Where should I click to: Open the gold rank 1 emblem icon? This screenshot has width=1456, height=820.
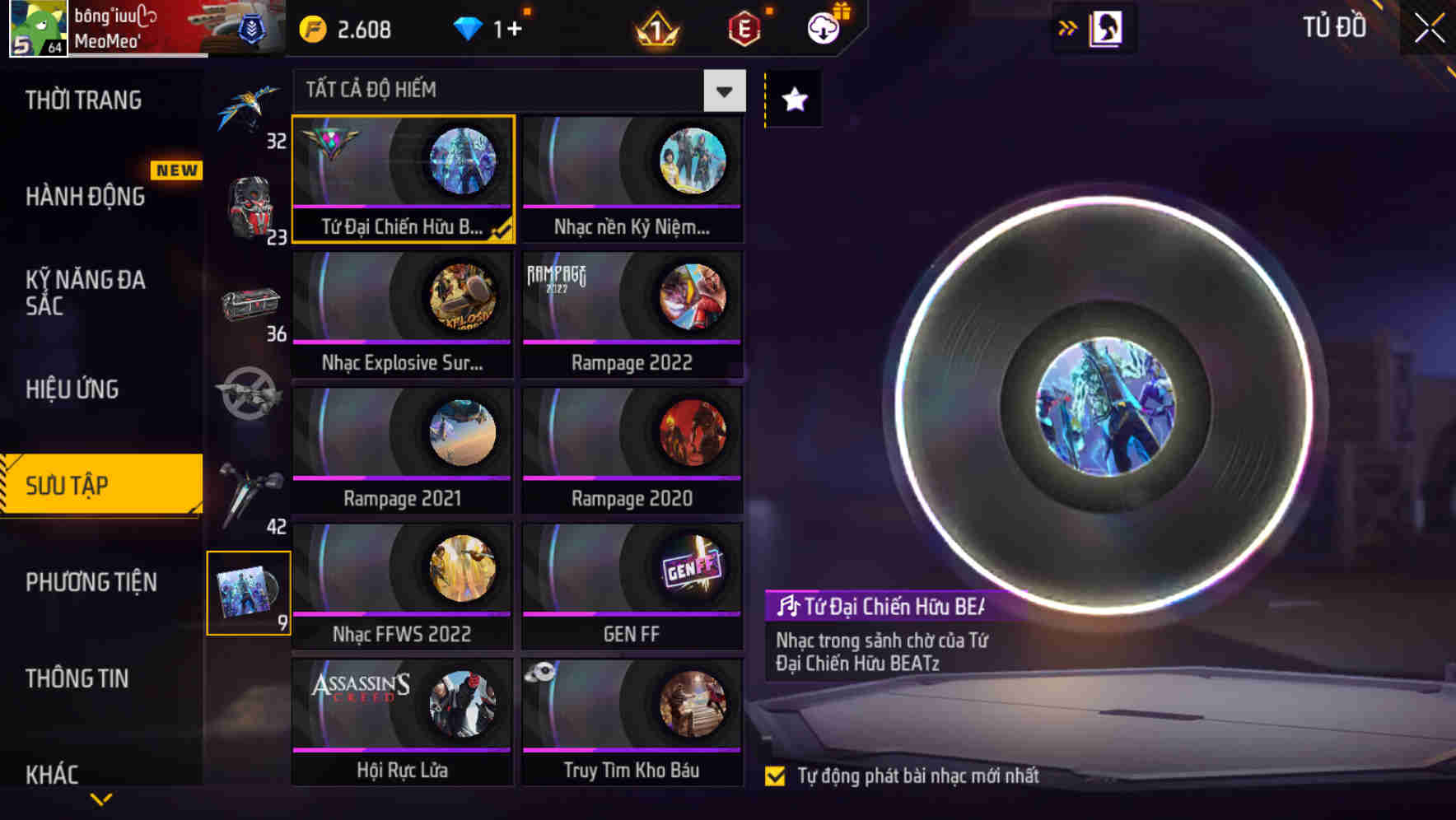coord(656,30)
